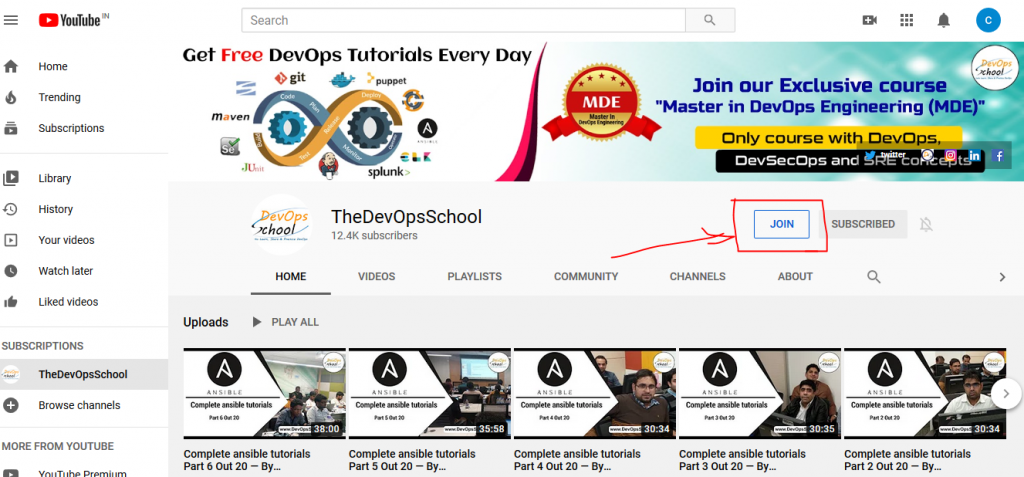Click the Play All triangle icon
1024x477 pixels.
(x=257, y=322)
